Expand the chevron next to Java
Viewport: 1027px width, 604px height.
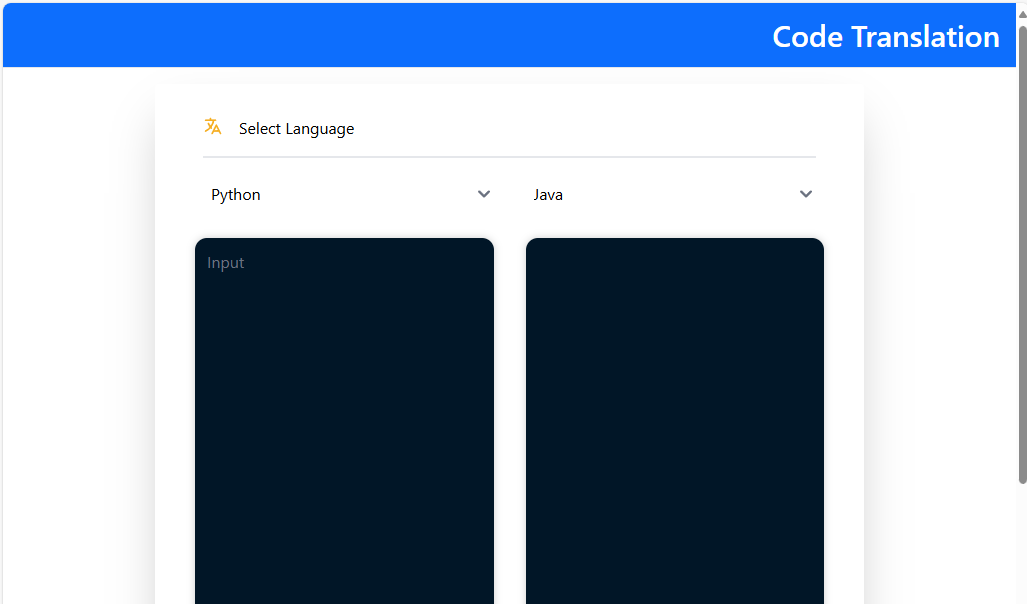[806, 194]
